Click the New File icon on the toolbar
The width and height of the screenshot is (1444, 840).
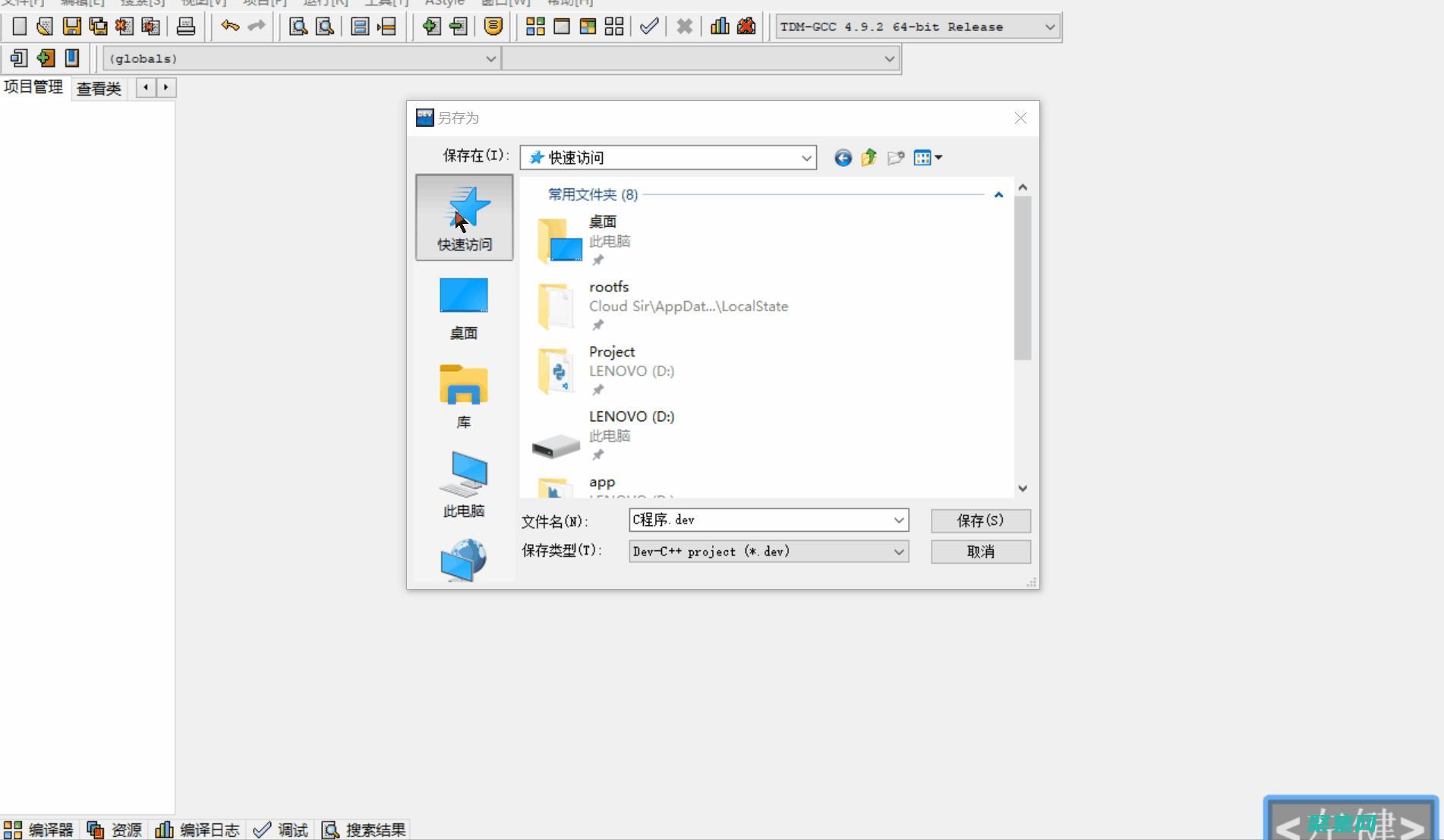(x=18, y=27)
